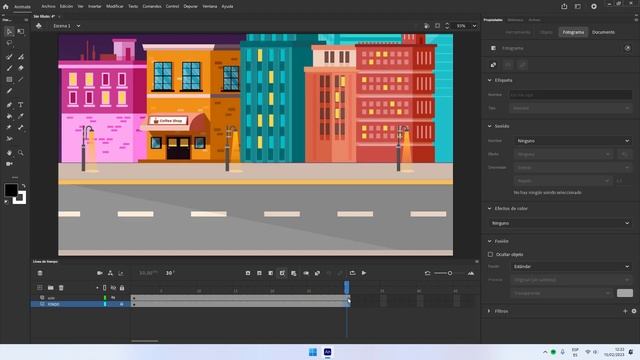Image resolution: width=640 pixels, height=360 pixels.
Task: Click the Windows Start button
Action: (x=313, y=352)
